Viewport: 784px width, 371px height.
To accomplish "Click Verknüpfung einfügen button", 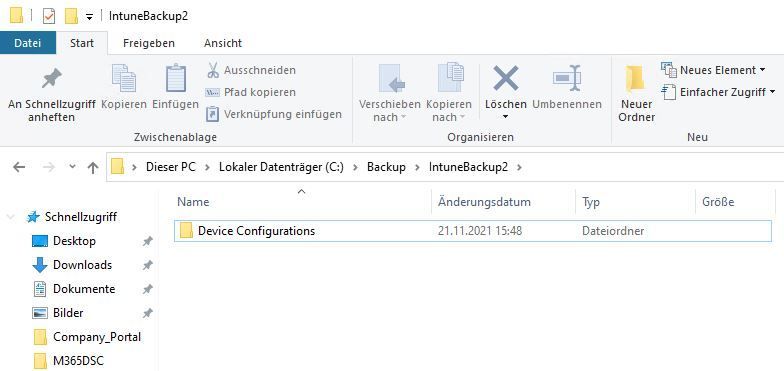I will pyautogui.click(x=274, y=114).
